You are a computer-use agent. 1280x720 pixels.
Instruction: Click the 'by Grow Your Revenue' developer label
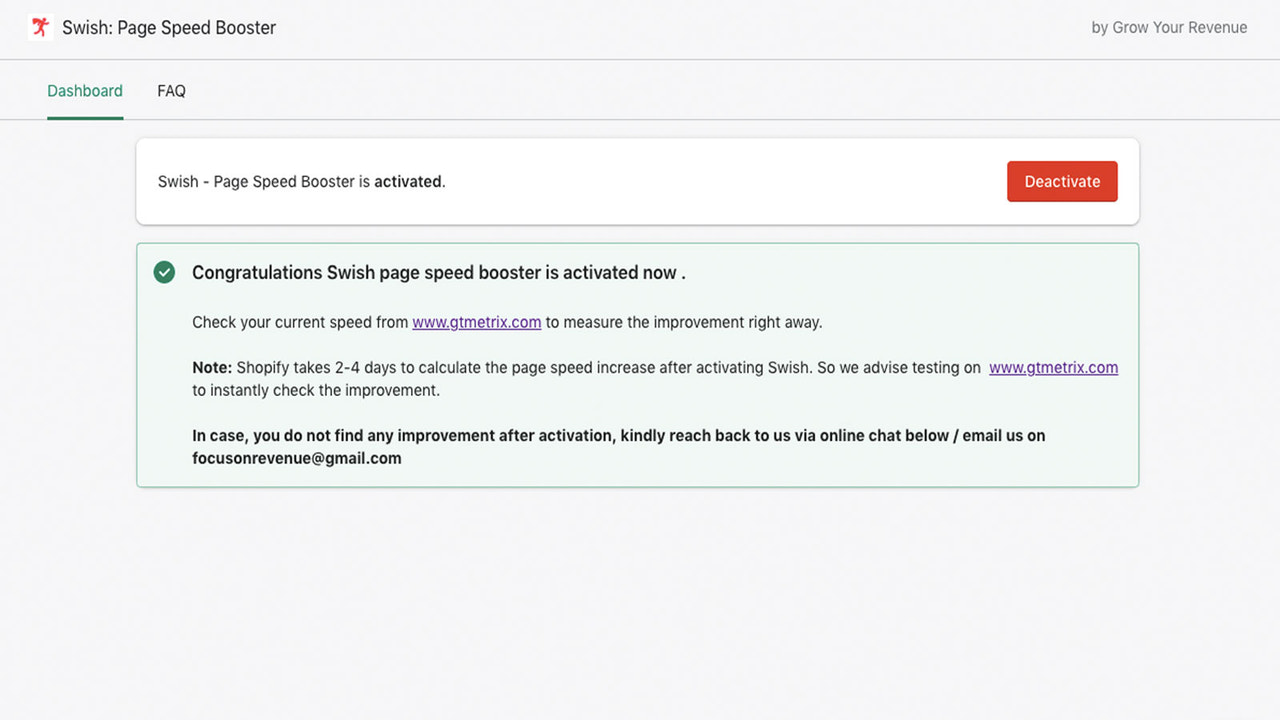tap(1169, 27)
